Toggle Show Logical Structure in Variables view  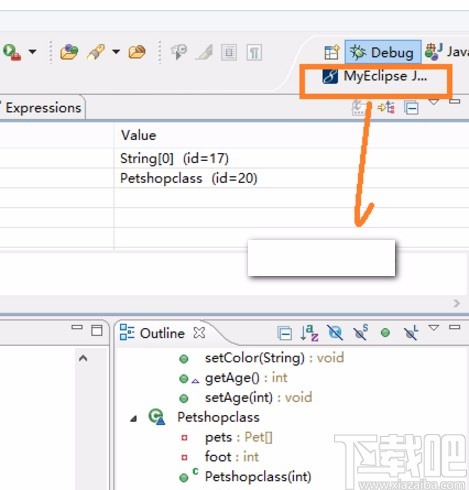[386, 108]
